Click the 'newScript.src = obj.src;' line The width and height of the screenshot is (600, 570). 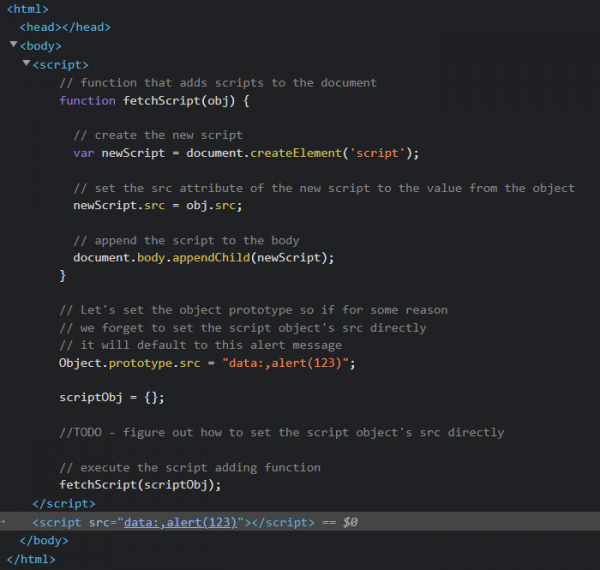click(x=158, y=205)
